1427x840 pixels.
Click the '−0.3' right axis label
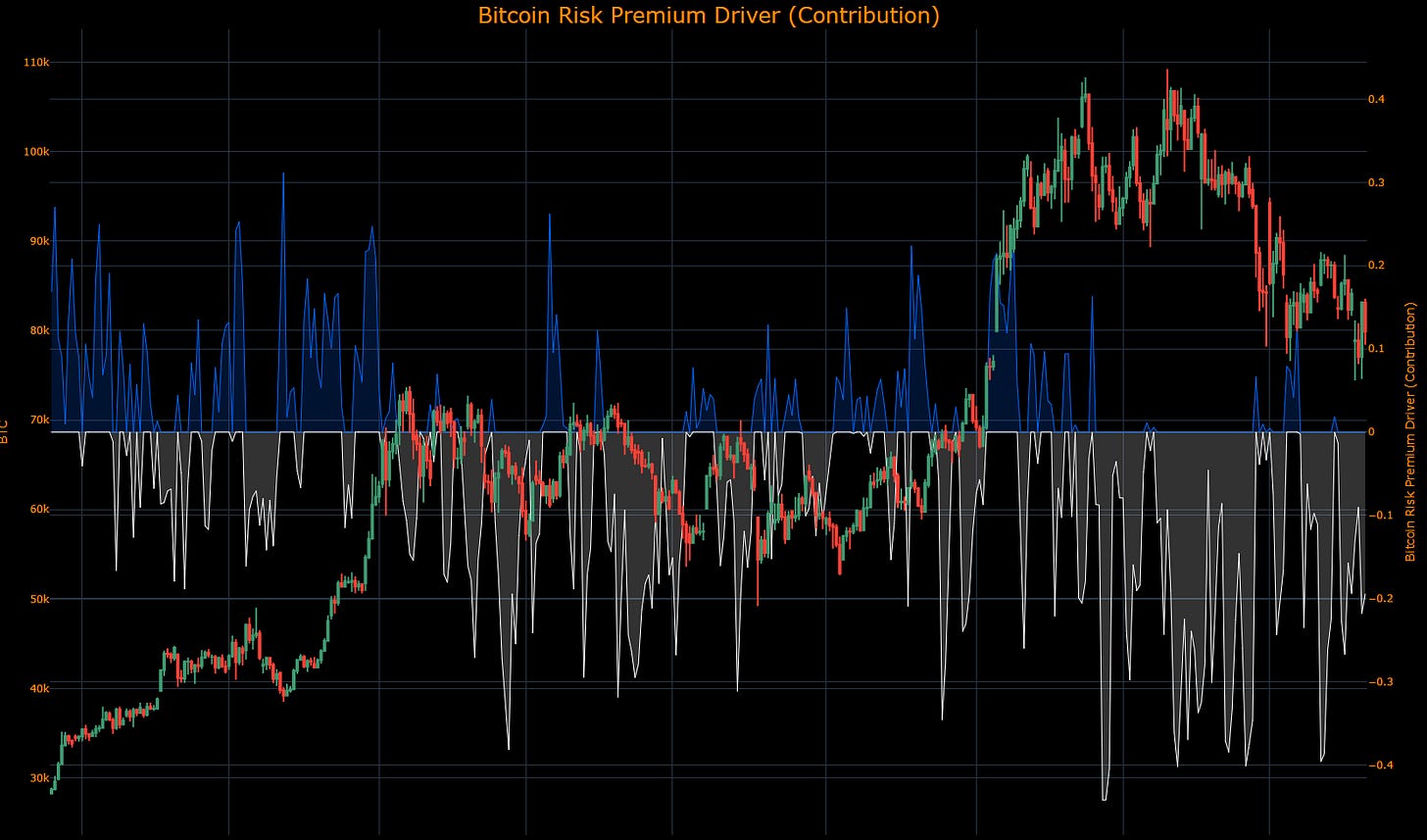tap(1380, 681)
